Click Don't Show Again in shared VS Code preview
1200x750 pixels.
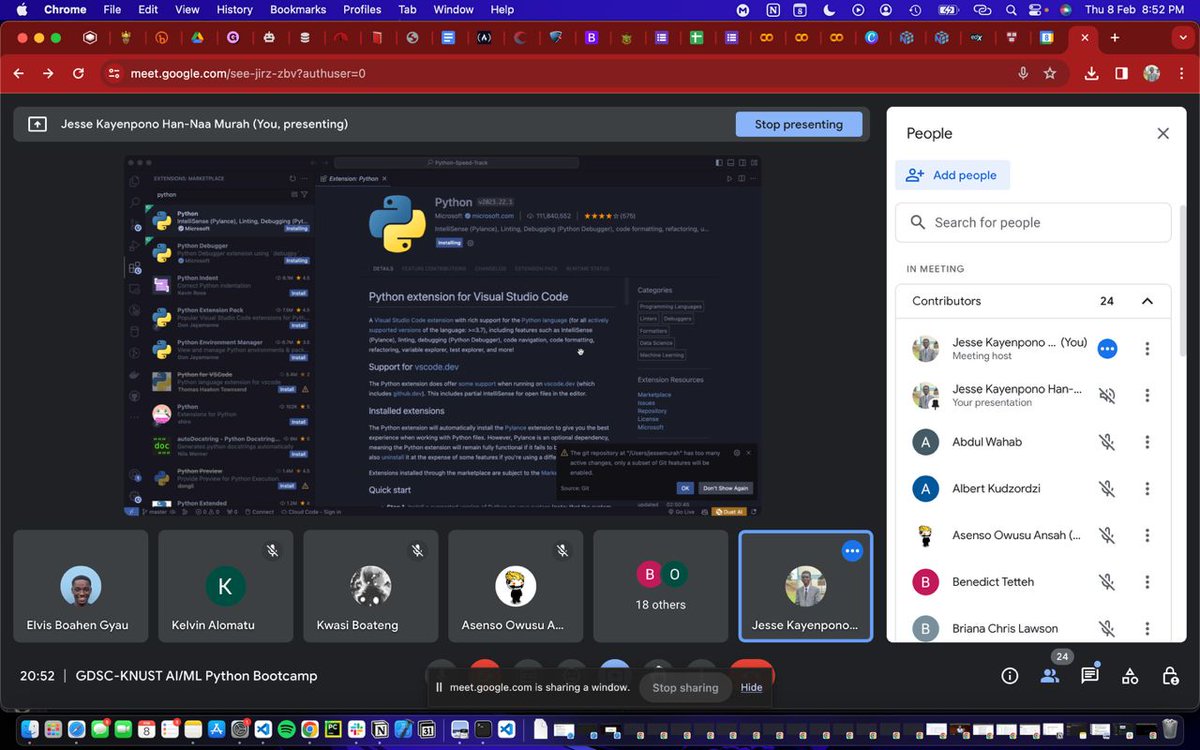727,488
